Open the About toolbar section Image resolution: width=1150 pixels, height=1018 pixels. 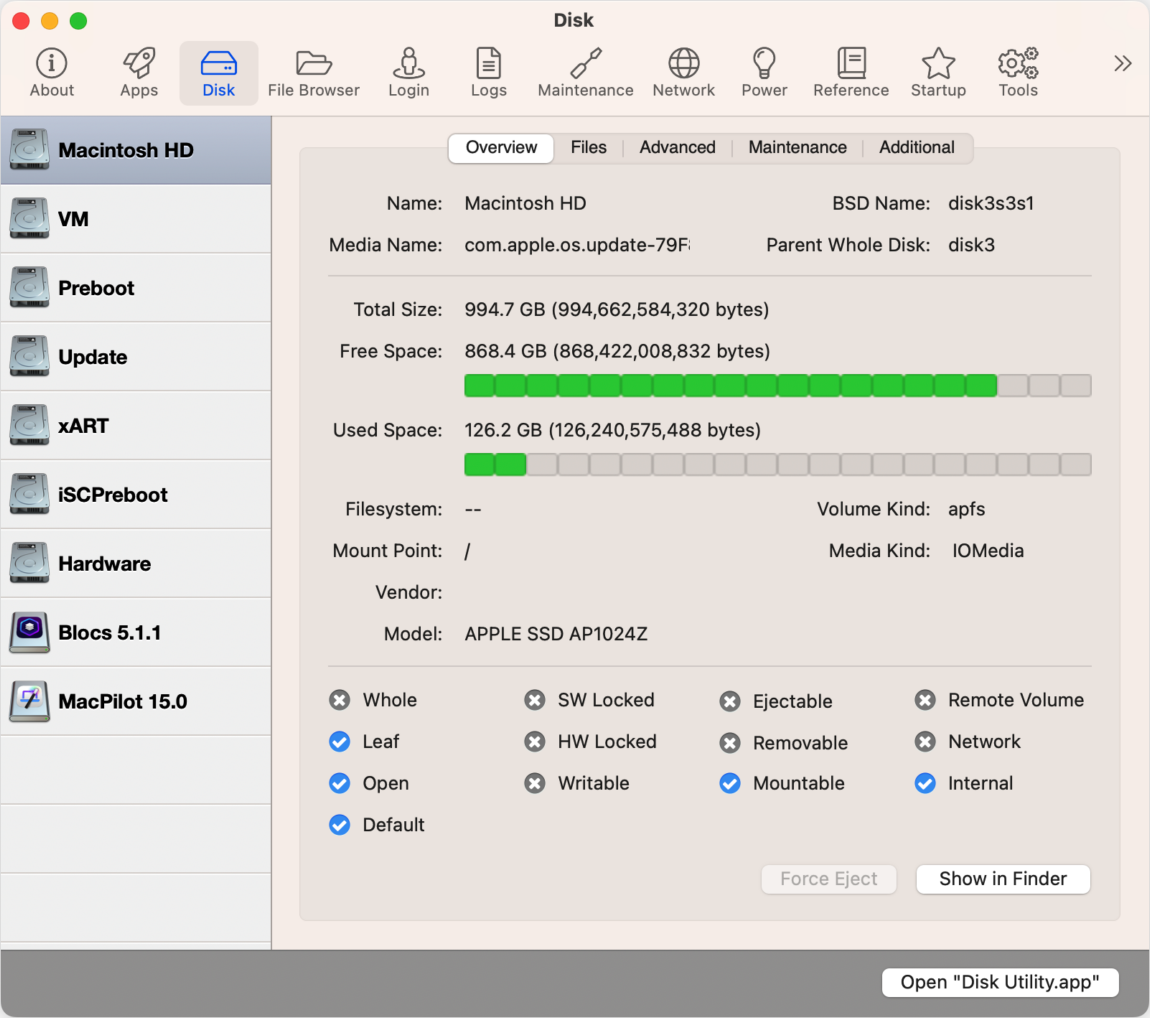click(x=51, y=73)
